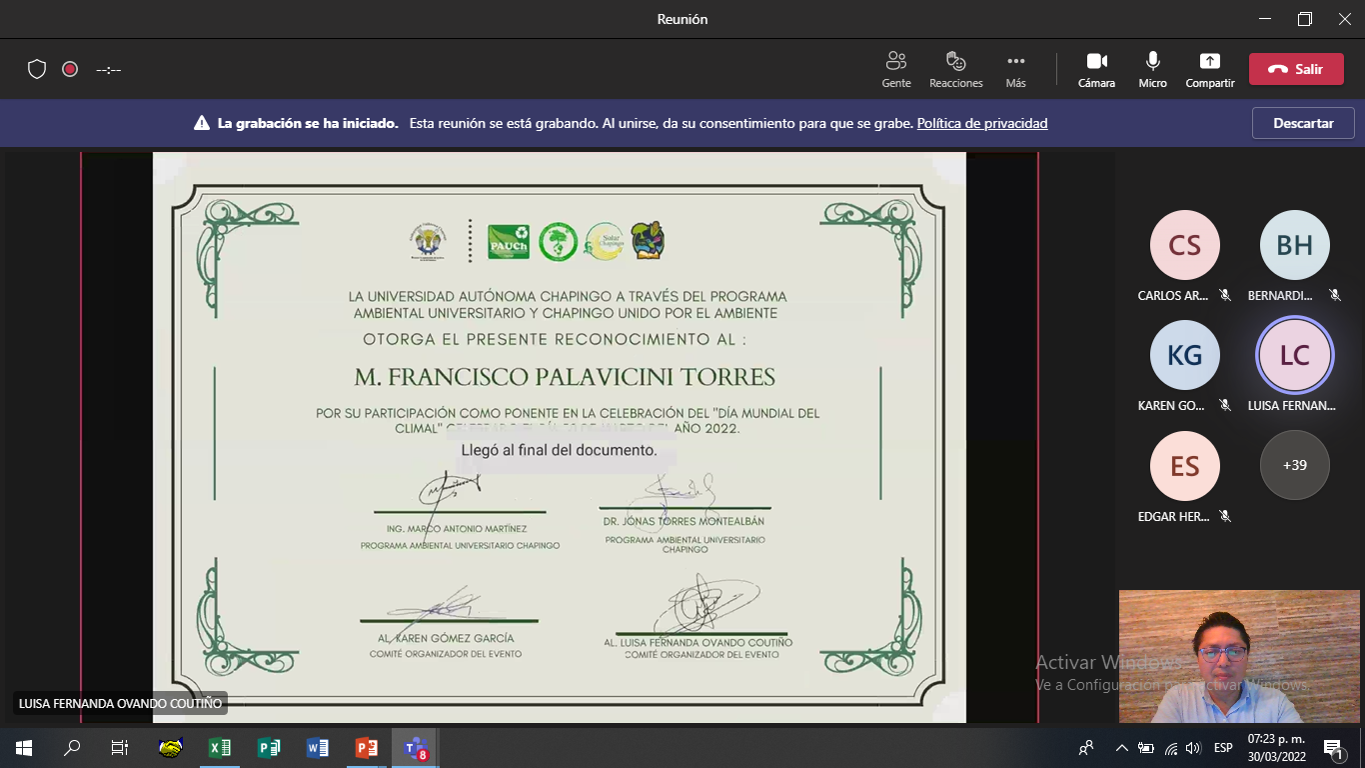Screen dimensions: 1365x768
Task: Open the Más options menu
Action: pyautogui.click(x=1016, y=69)
